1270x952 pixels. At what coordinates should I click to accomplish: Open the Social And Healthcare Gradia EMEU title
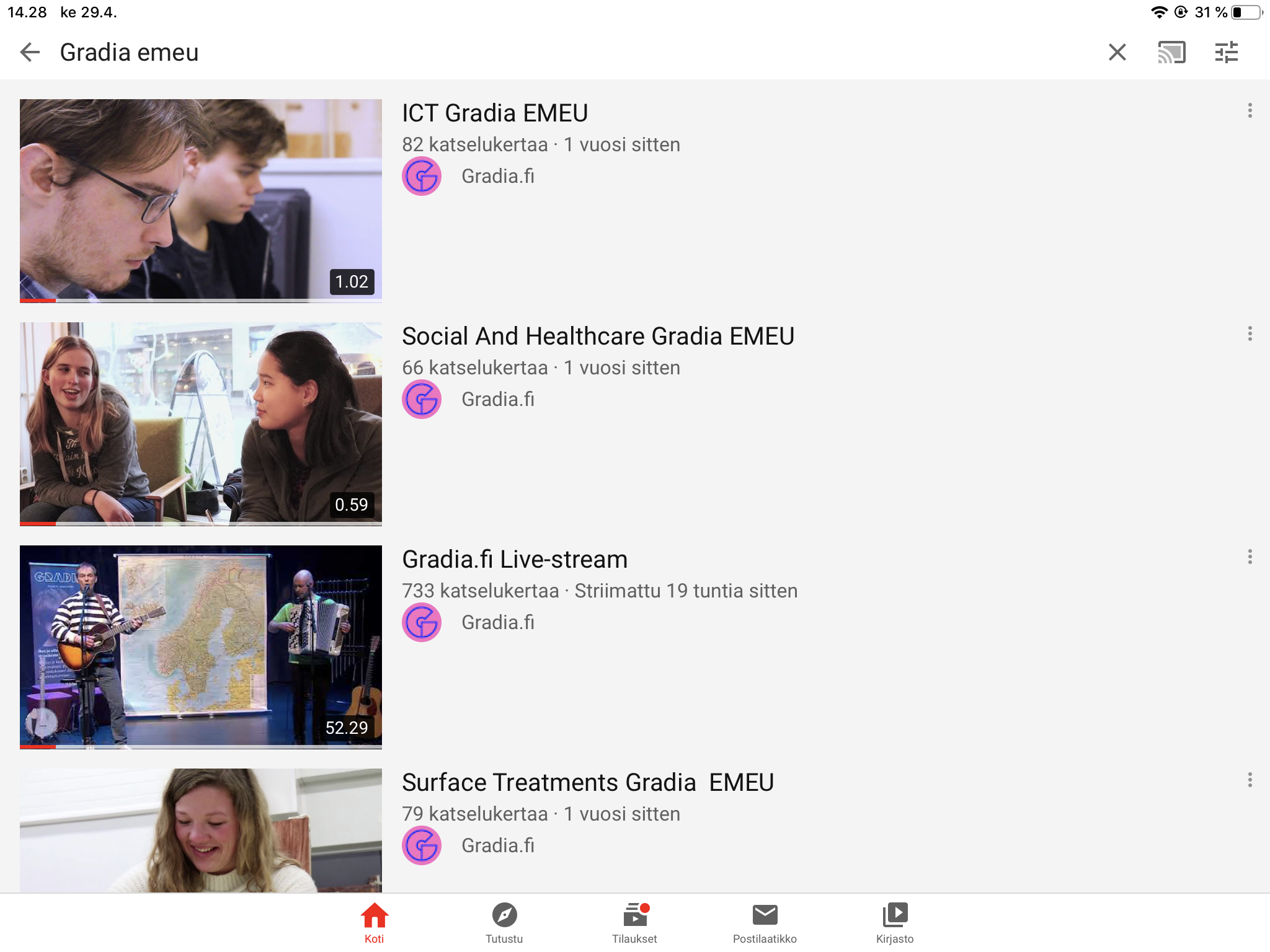click(598, 337)
